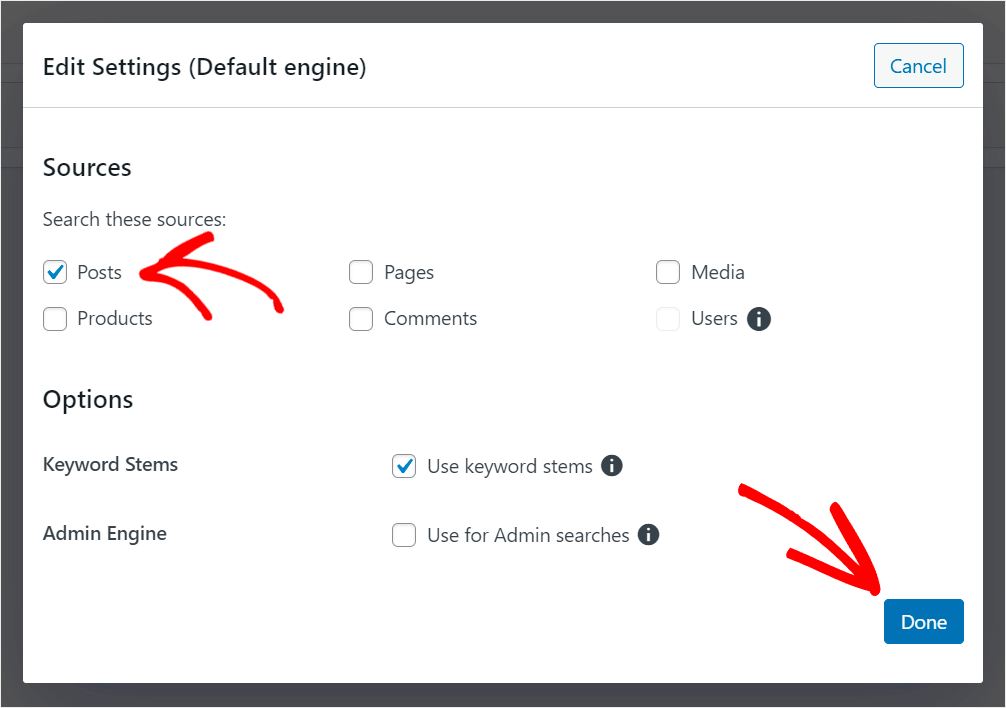1006x708 pixels.
Task: Check Use for Admin searches
Action: point(404,535)
